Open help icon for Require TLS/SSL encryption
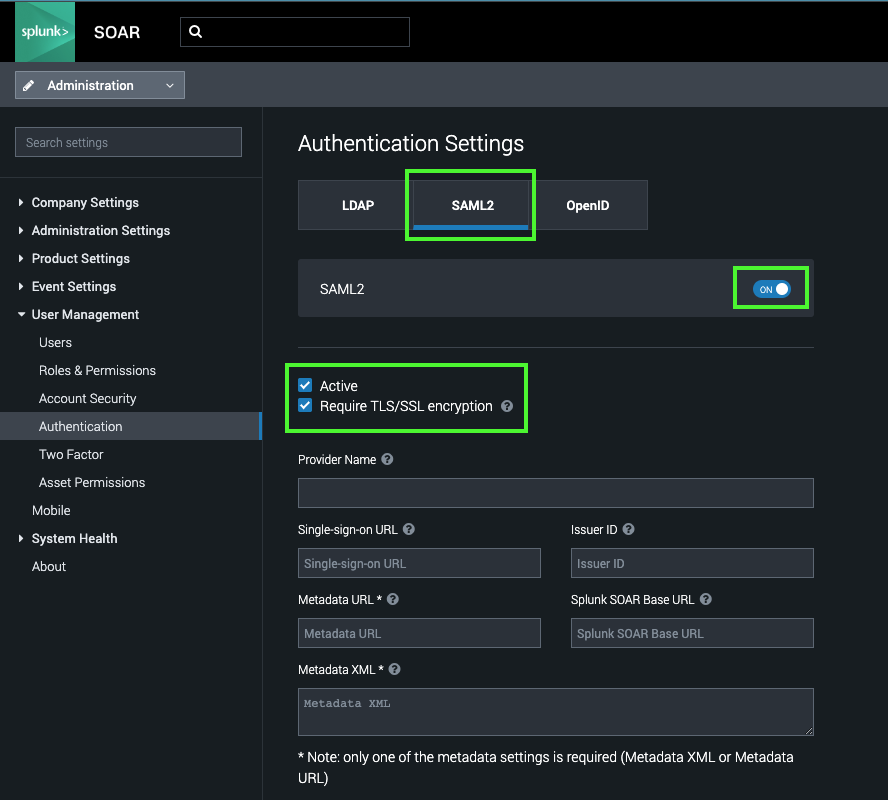Viewport: 888px width, 800px height. pos(507,406)
